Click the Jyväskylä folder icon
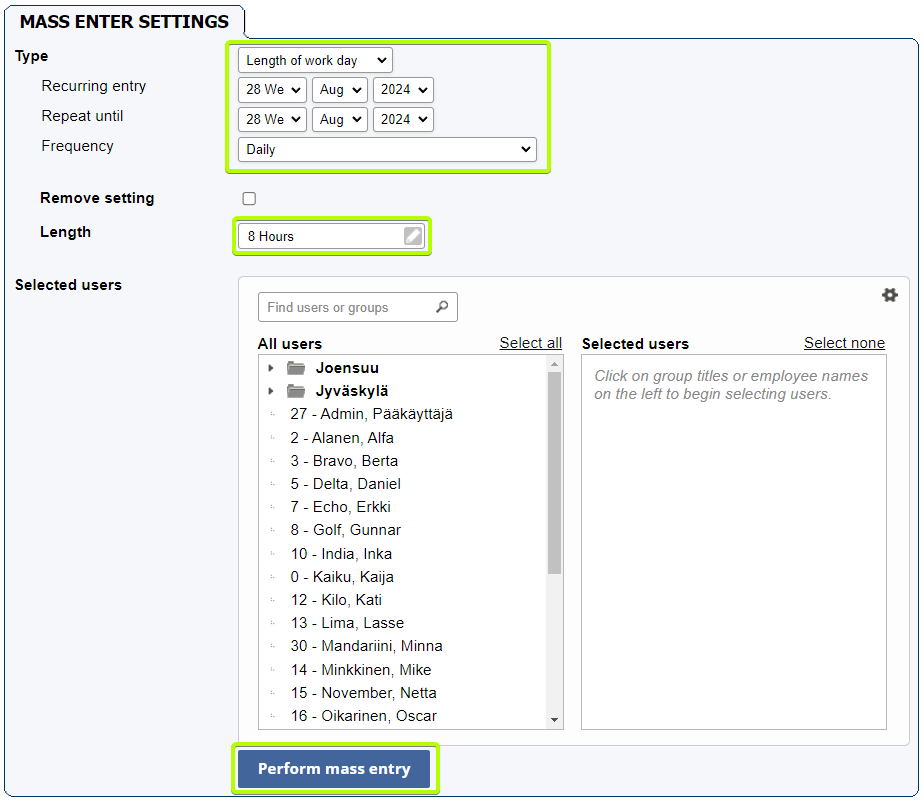924x806 pixels. point(296,391)
